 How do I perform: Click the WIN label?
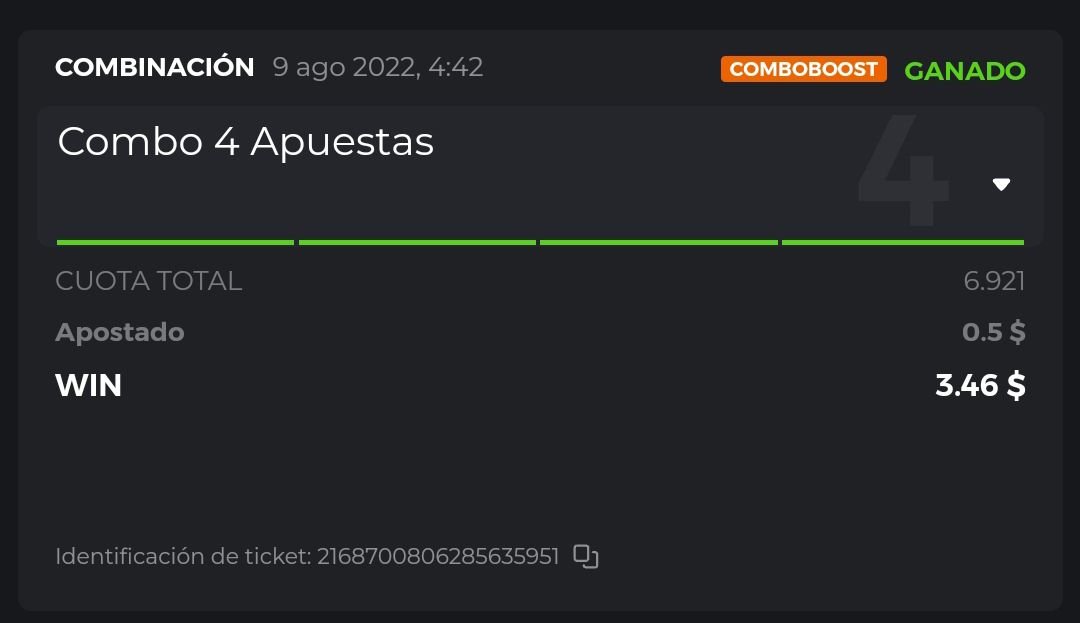(89, 385)
